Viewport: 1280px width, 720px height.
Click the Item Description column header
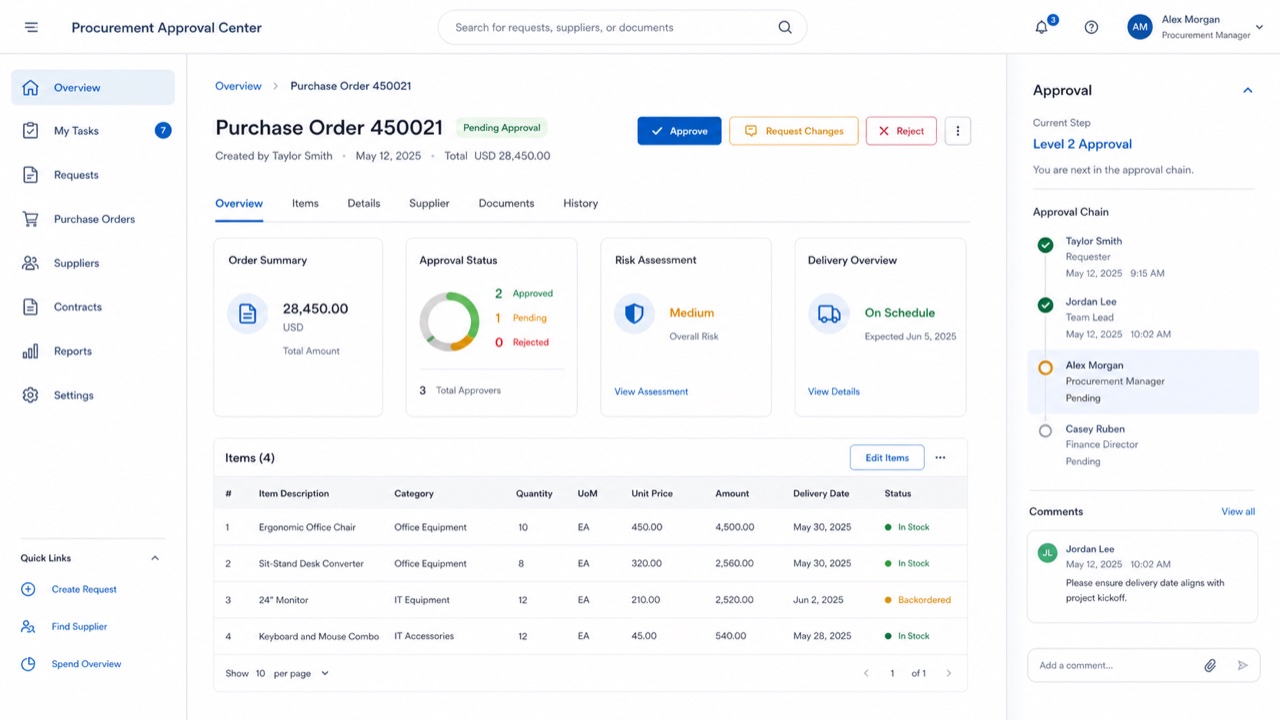click(294, 493)
